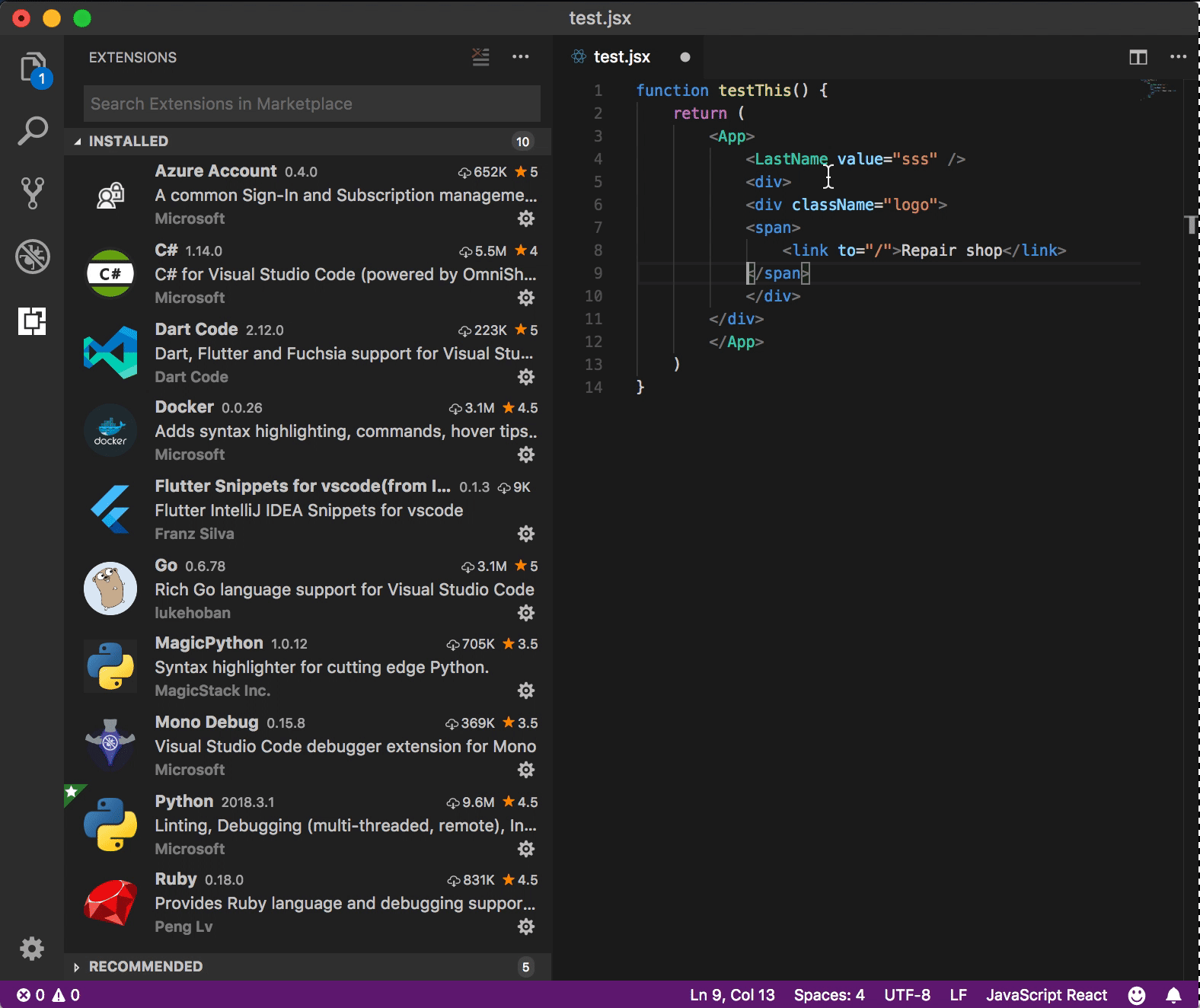Select the C# extension entry
Image resolution: width=1200 pixels, height=1008 pixels.
[308, 274]
